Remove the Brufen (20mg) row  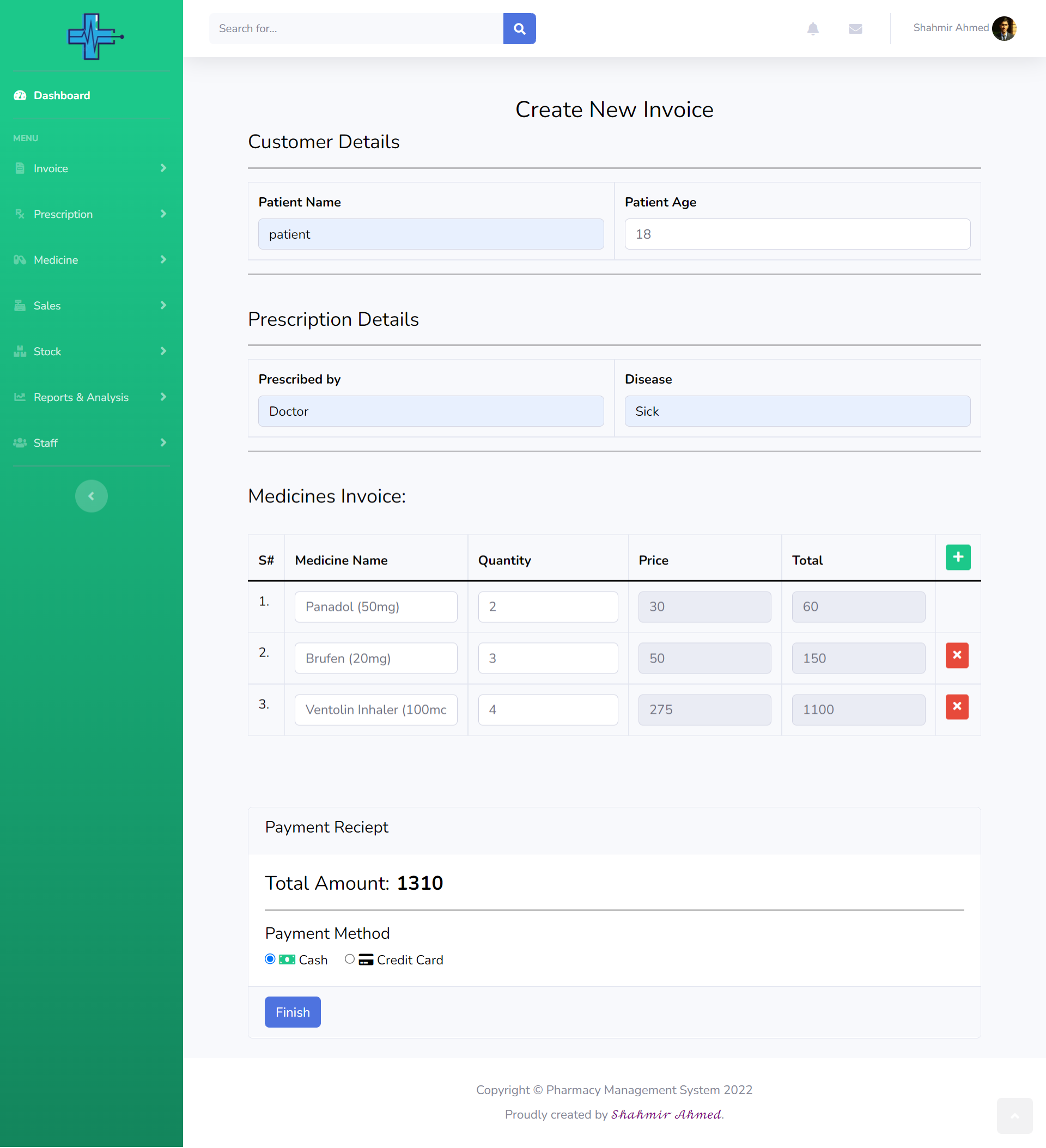pos(957,655)
